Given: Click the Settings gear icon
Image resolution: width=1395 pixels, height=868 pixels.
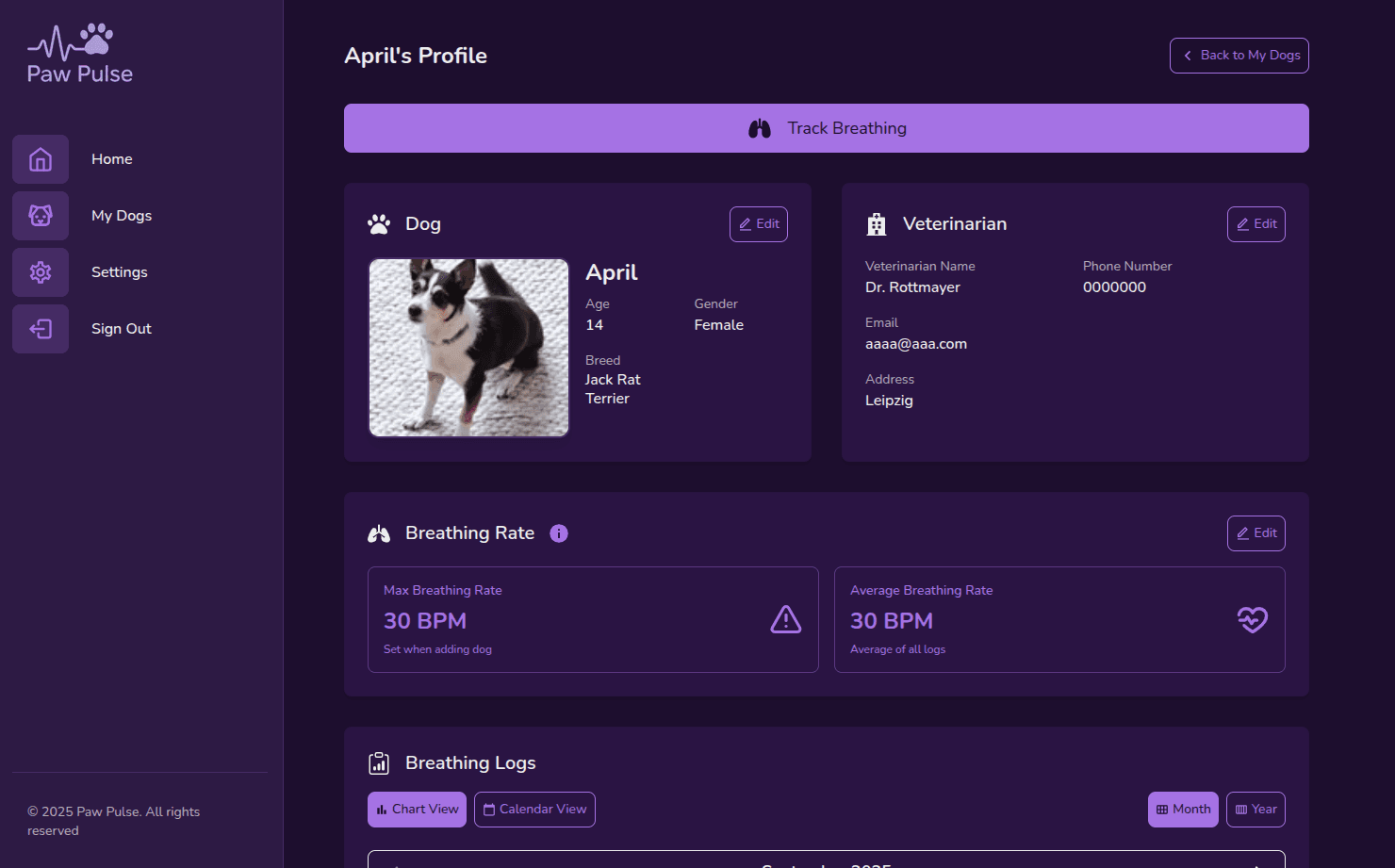Looking at the screenshot, I should tap(41, 272).
